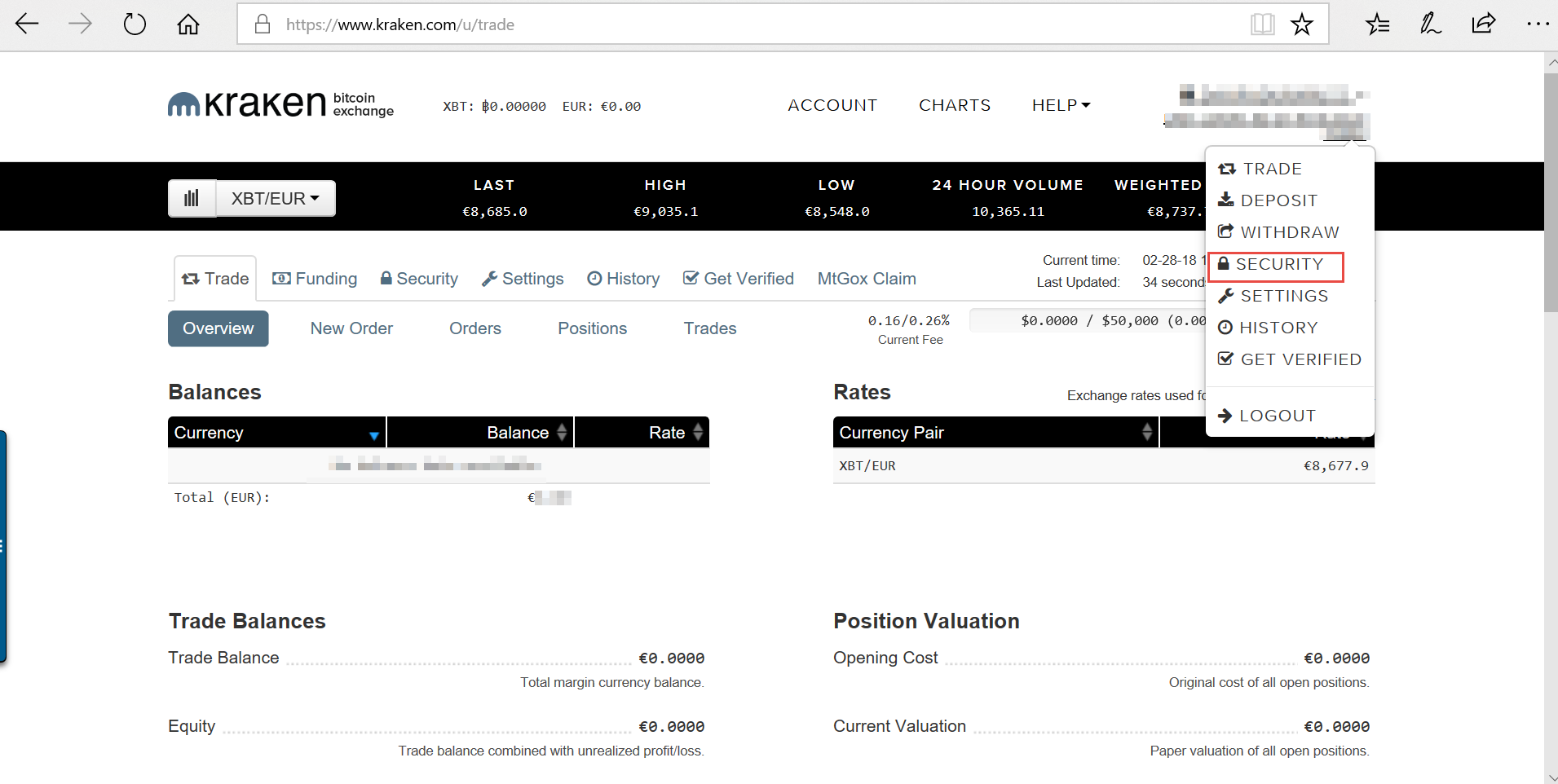The image size is (1558, 784).
Task: Go to browser home page
Action: click(188, 24)
